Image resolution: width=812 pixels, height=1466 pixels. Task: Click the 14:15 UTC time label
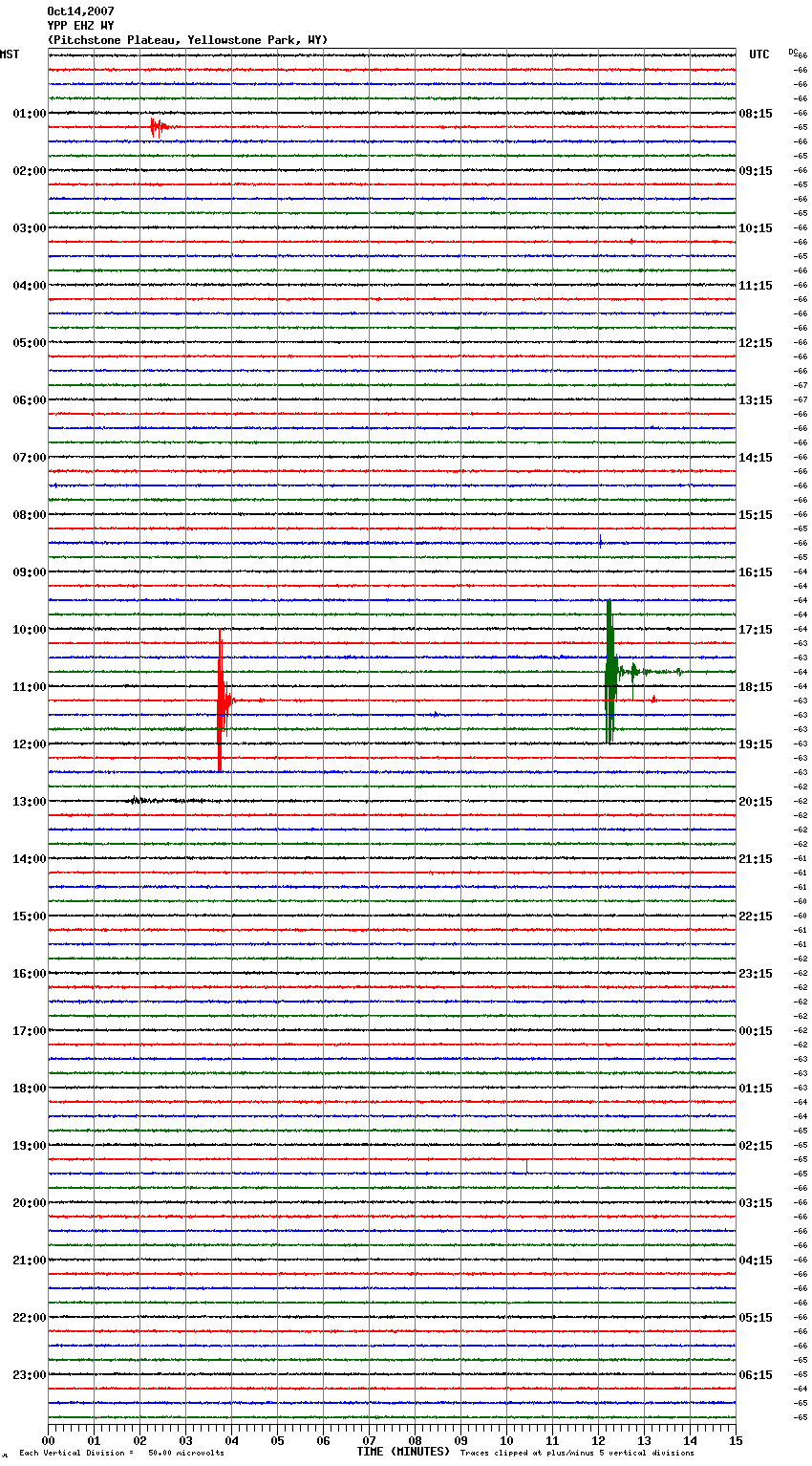coord(756,458)
